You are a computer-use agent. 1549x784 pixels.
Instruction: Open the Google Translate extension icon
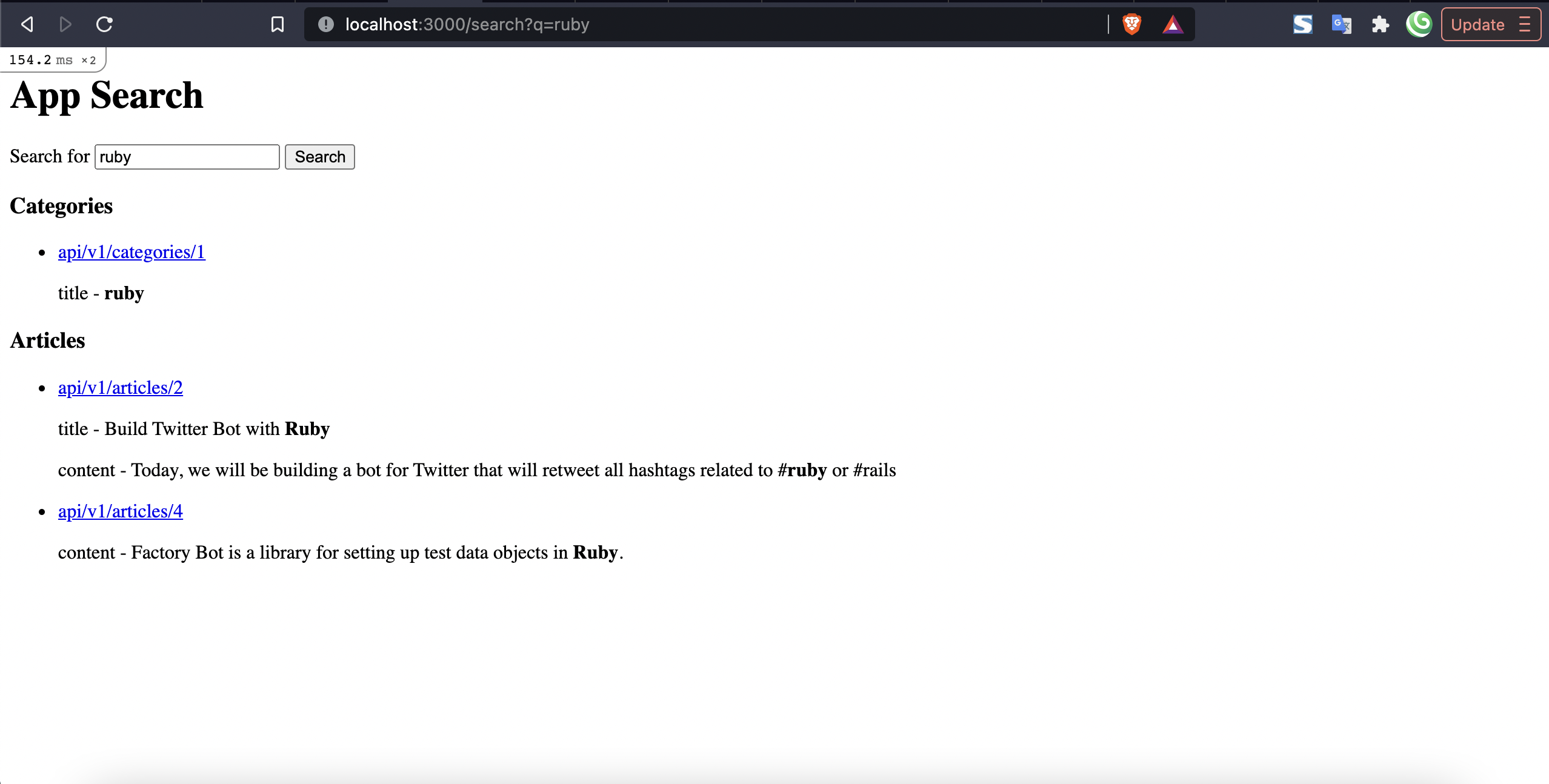(x=1341, y=24)
